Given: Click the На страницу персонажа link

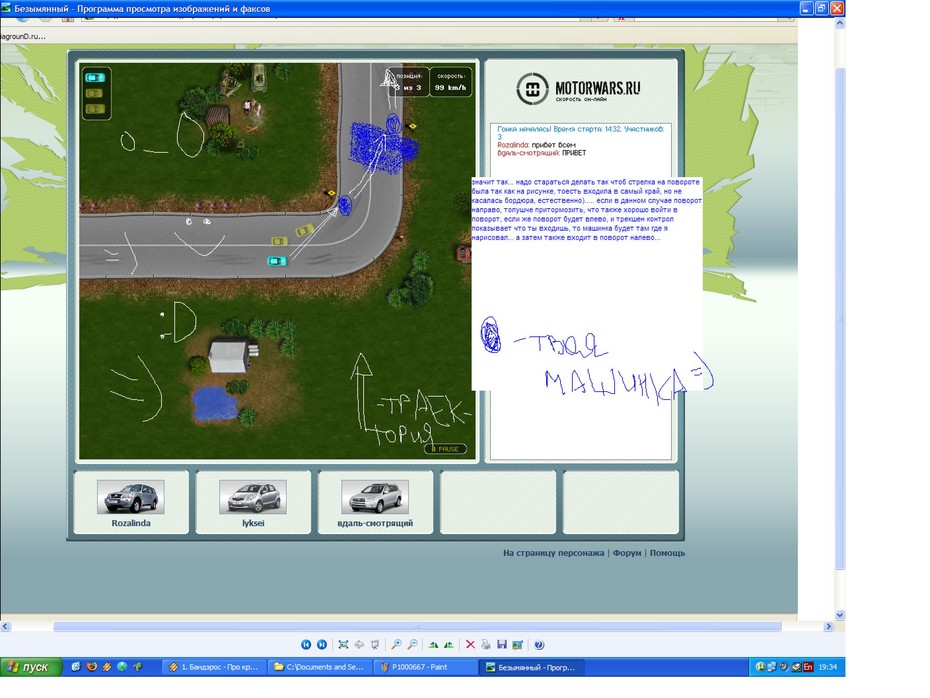Looking at the screenshot, I should point(553,553).
